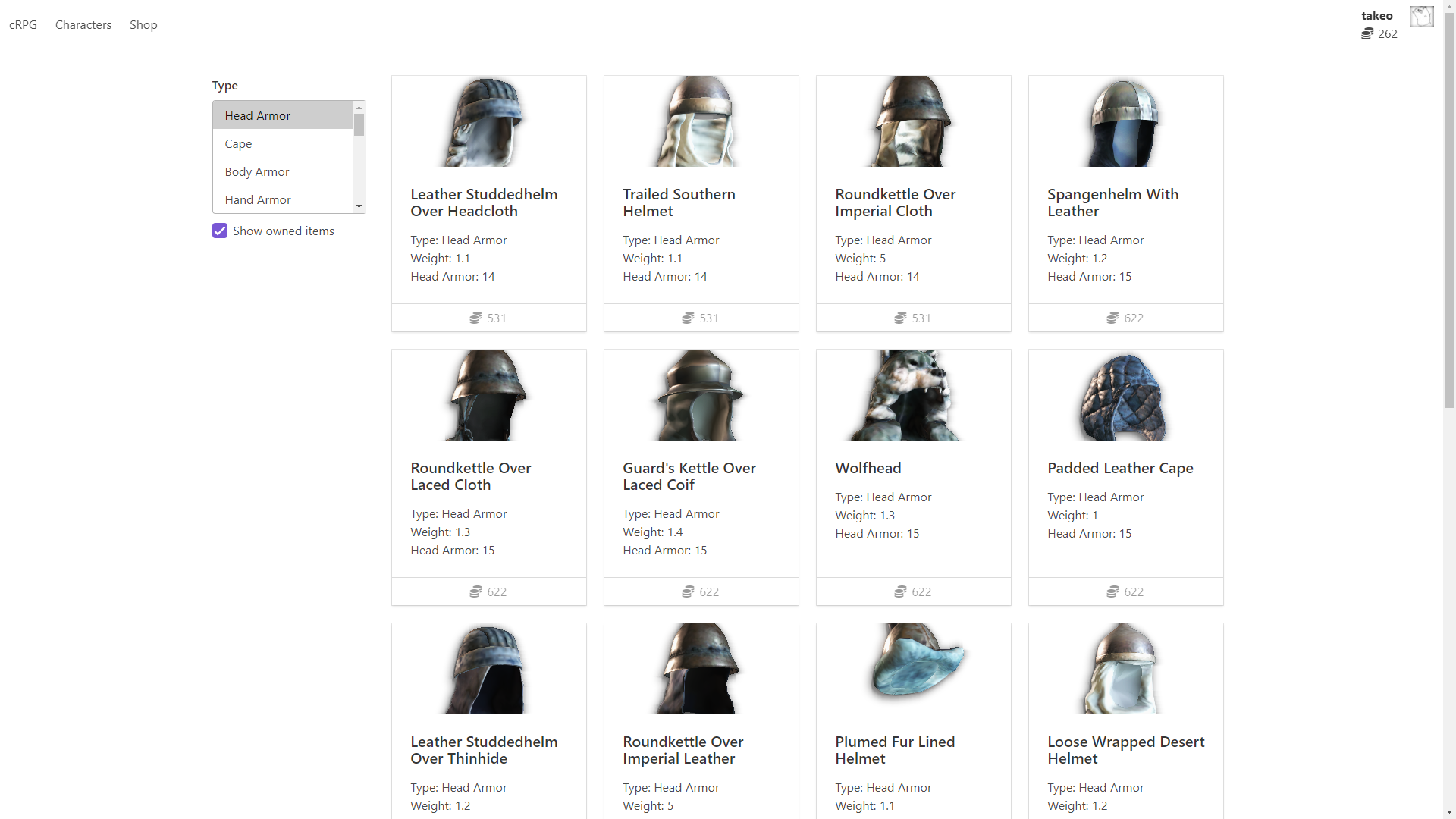Viewport: 1456px width, 819px height.
Task: Select Cape in the Type list
Action: pos(238,144)
